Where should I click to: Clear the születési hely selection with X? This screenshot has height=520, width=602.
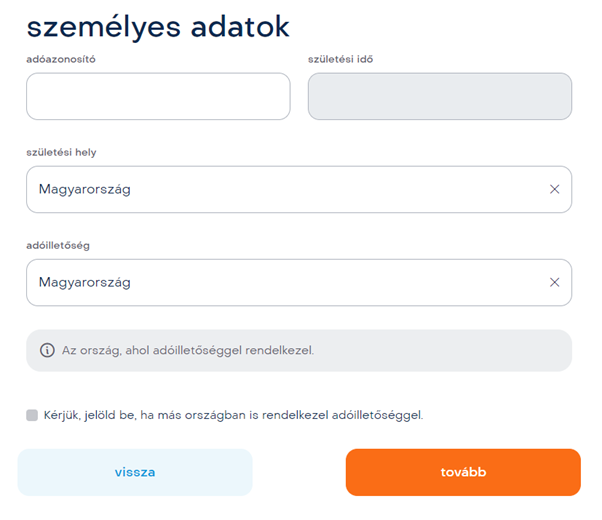554,189
